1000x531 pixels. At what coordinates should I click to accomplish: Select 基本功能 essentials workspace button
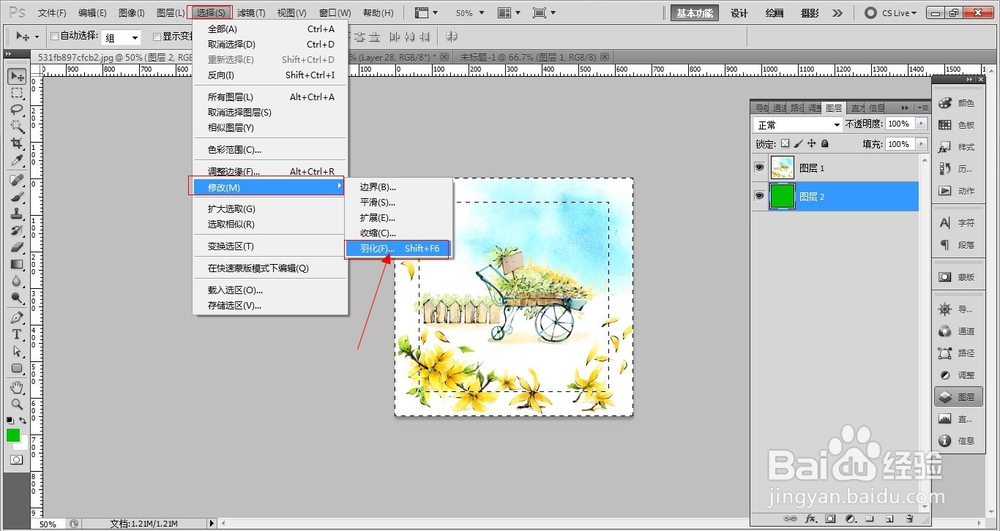695,13
